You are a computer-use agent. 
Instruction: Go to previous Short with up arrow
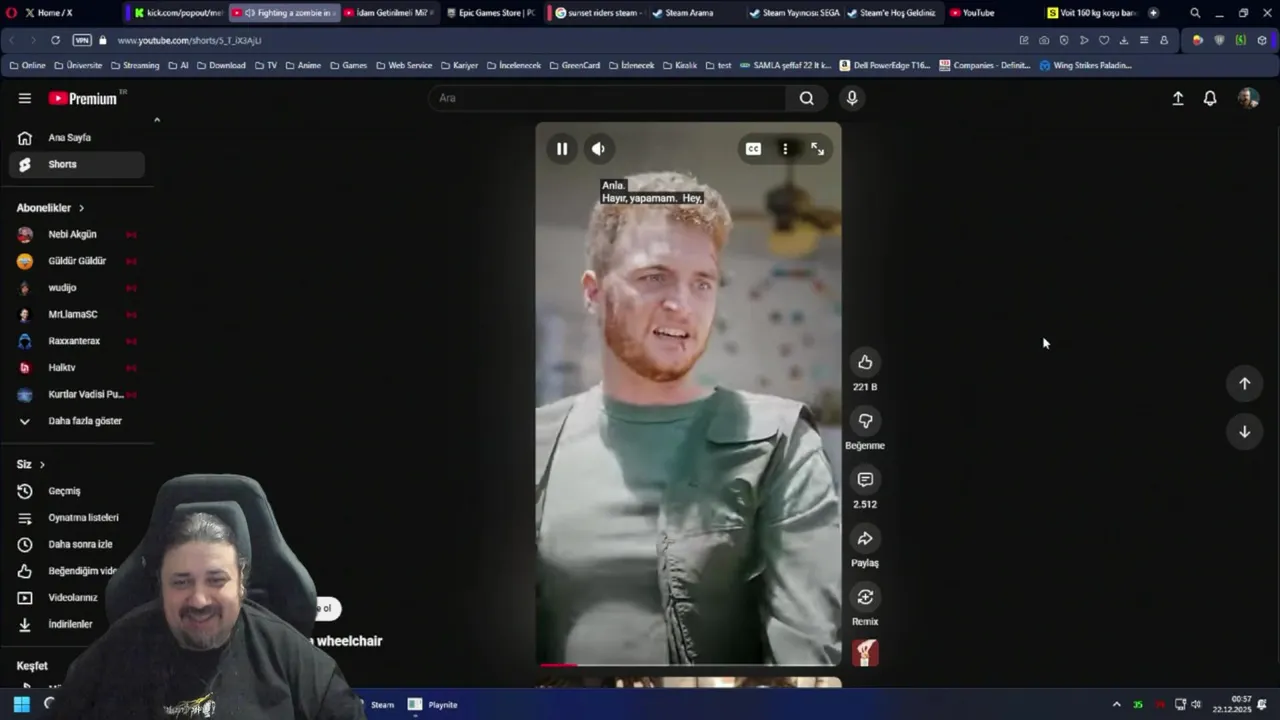(x=1244, y=383)
